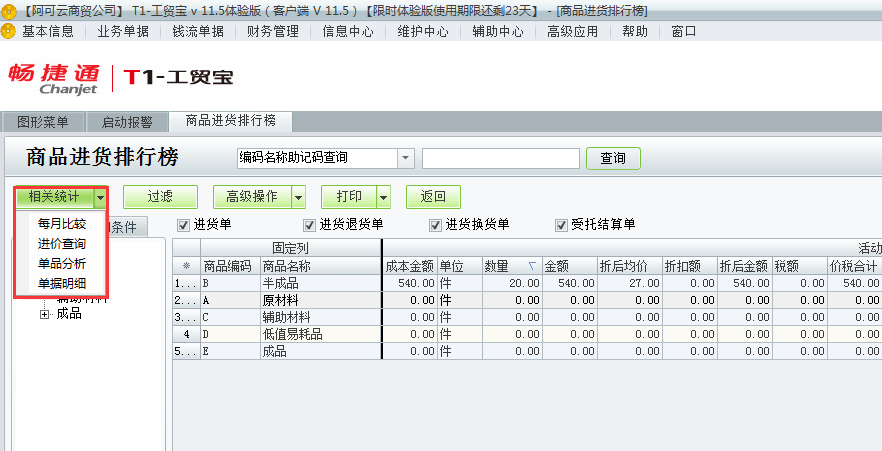Click the 高级操作 button
882x451 pixels.
coord(252,197)
